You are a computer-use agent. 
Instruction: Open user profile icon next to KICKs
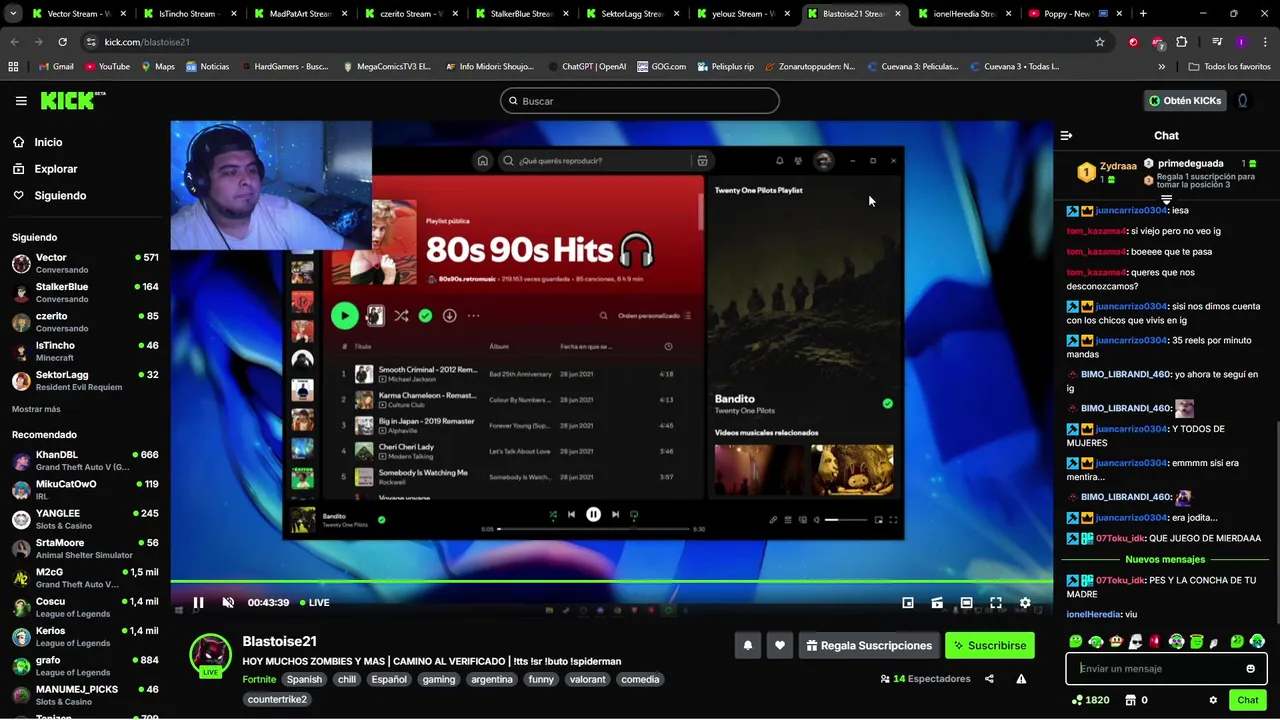[x=1243, y=101]
